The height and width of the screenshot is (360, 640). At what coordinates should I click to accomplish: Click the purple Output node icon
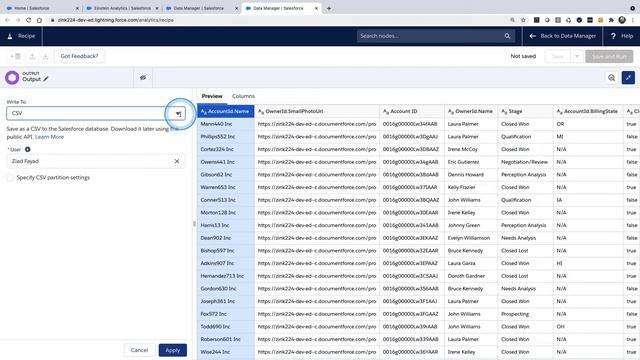click(x=12, y=78)
